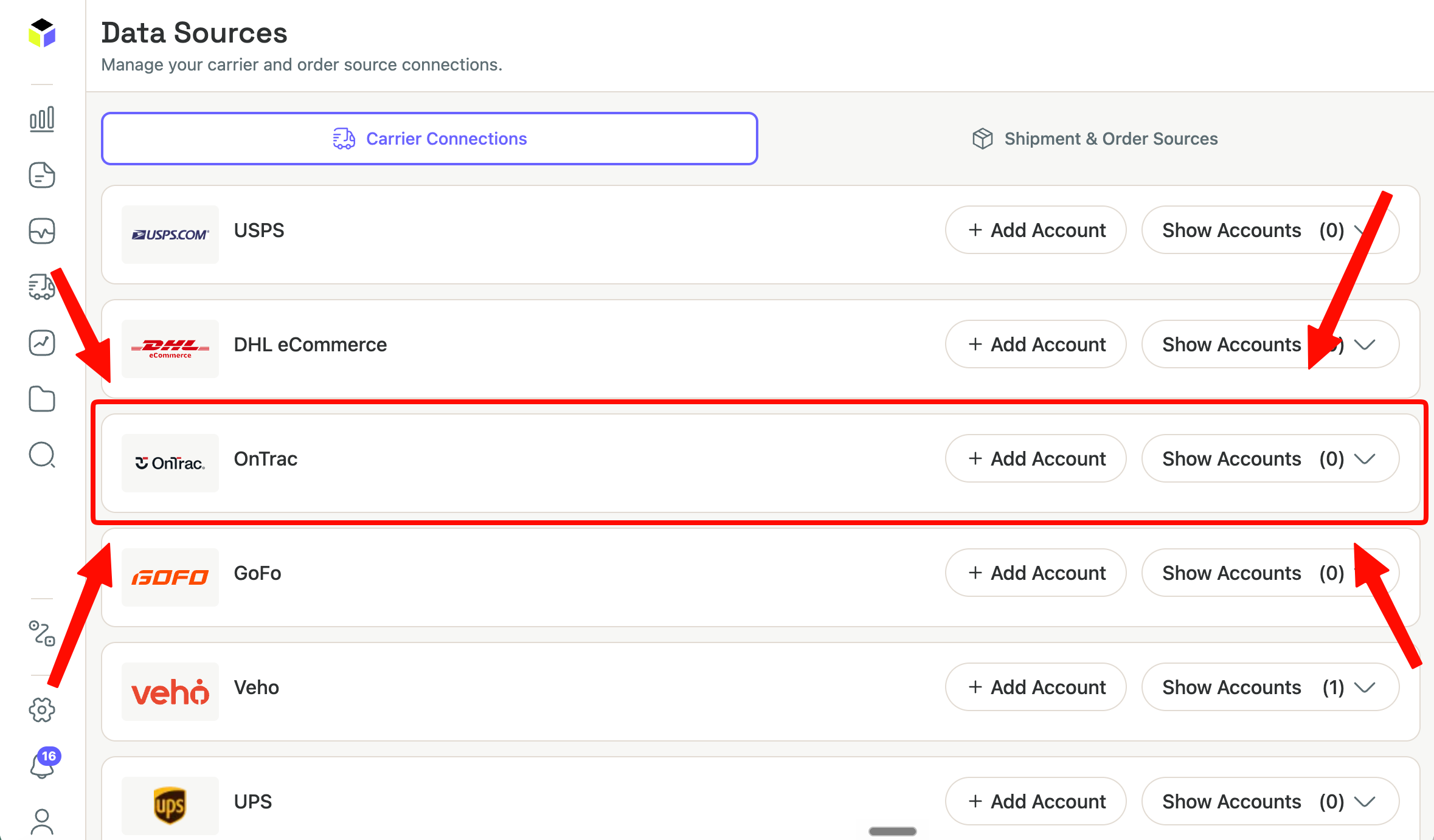Screen dimensions: 1434x840
Task: Expand Show Accounts for GoFo
Action: pos(1270,573)
